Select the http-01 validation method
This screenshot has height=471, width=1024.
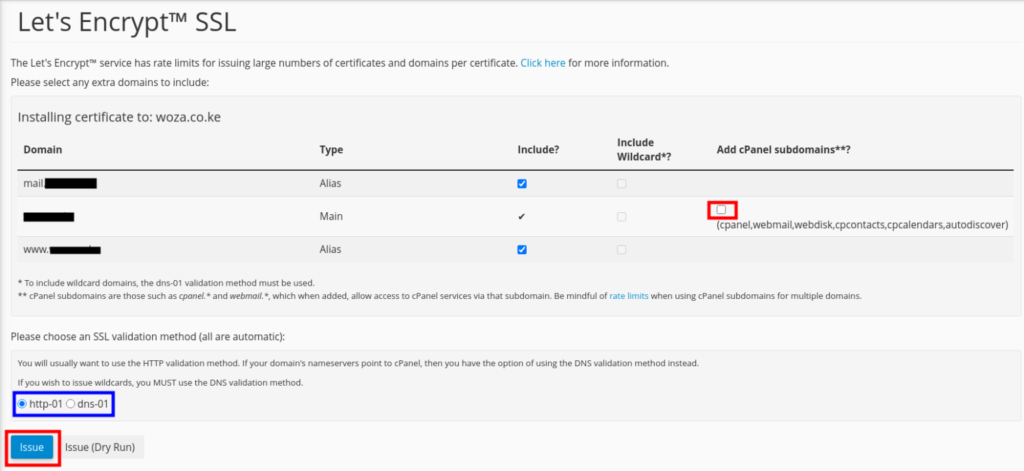tap(23, 404)
